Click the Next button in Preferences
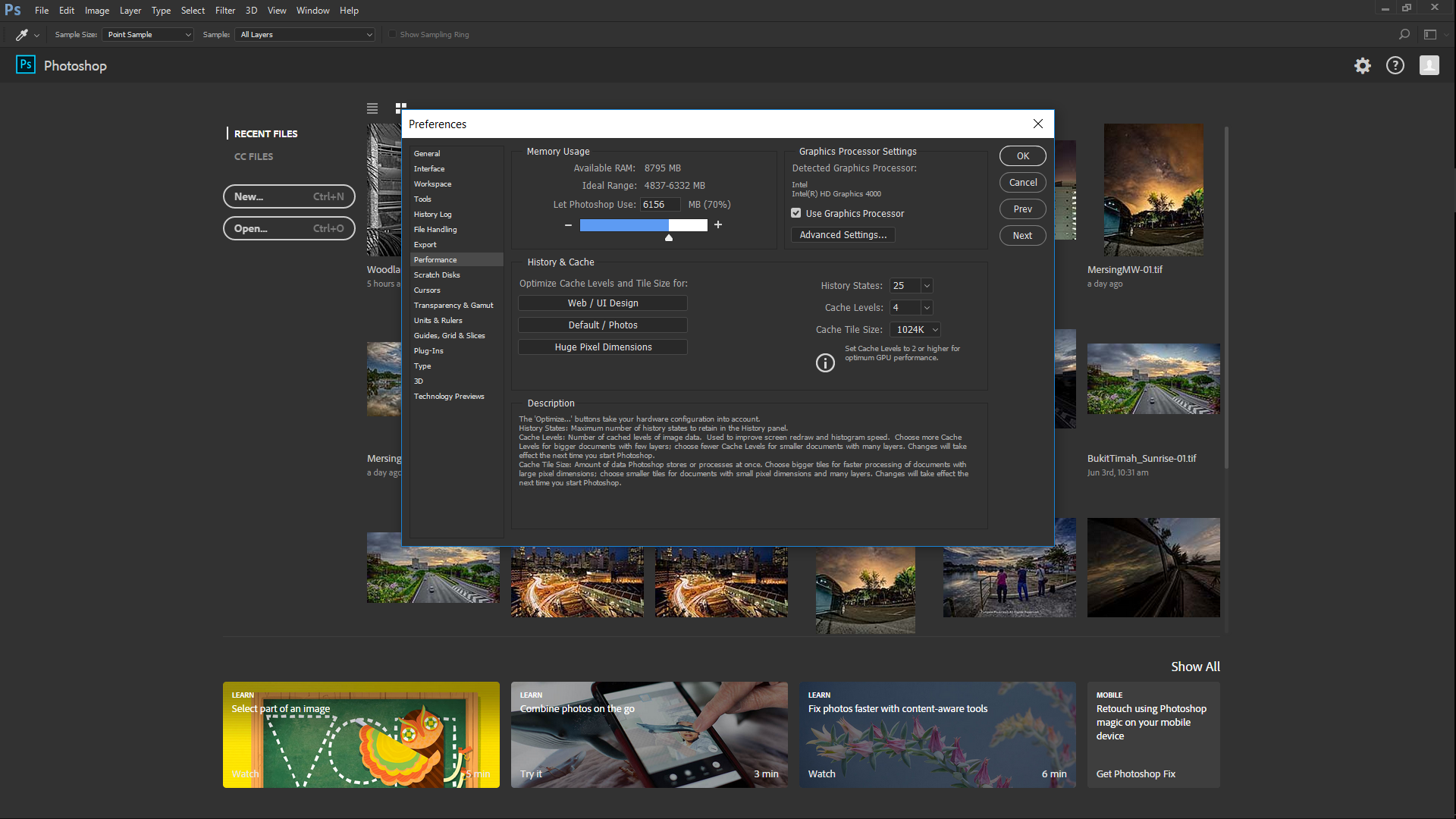This screenshot has width=1456, height=819. tap(1023, 235)
